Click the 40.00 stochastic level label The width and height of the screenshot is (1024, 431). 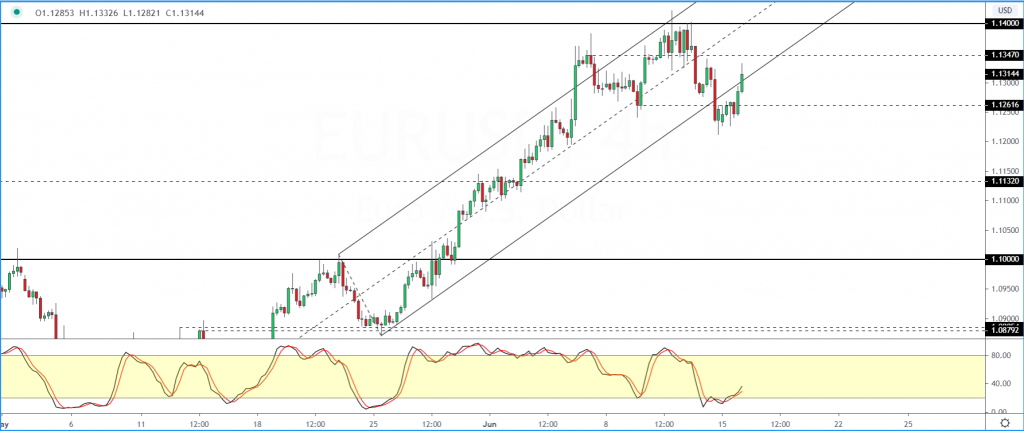point(1001,383)
